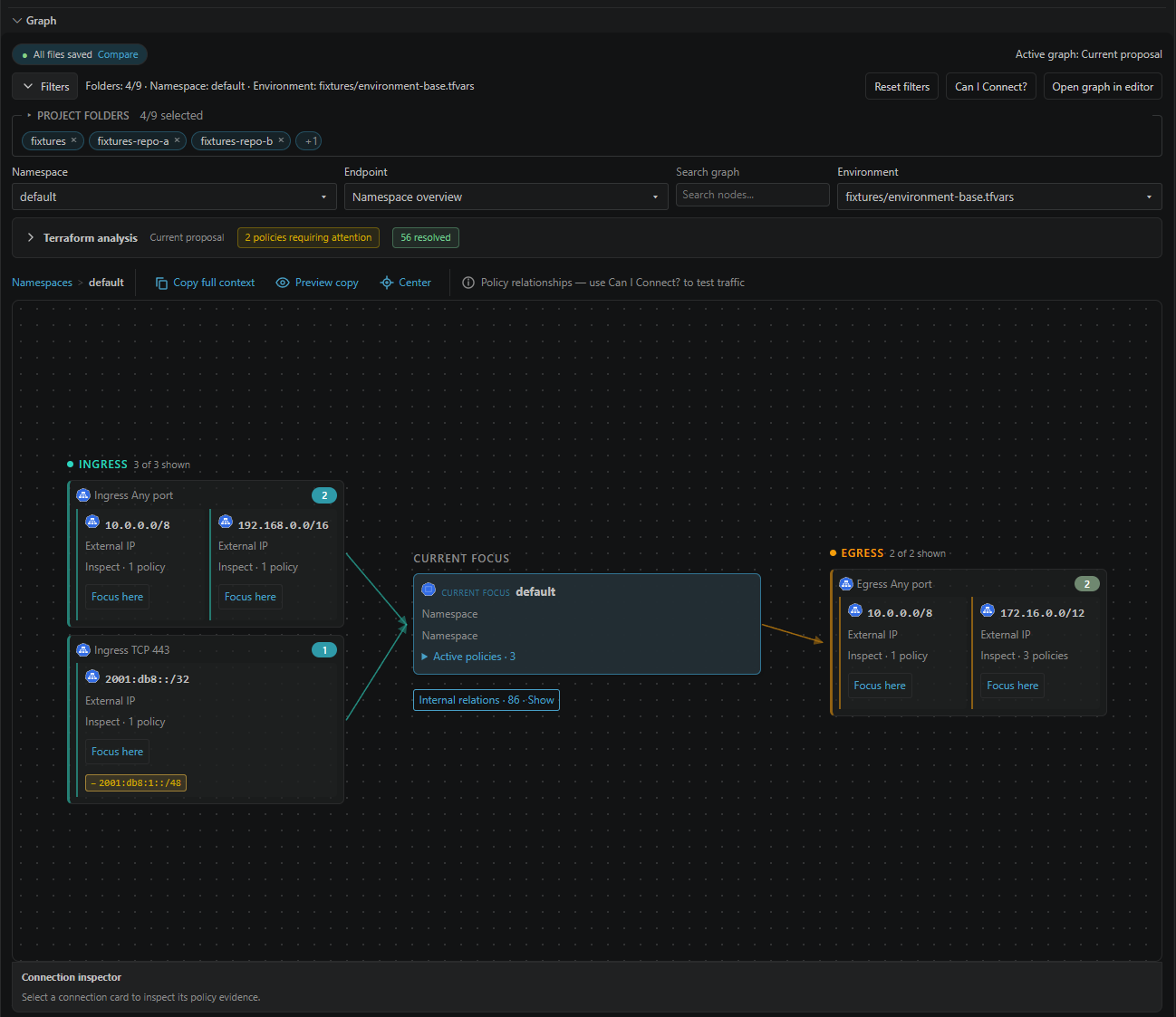
Task: Open the Endpoint dropdown
Action: (x=506, y=197)
